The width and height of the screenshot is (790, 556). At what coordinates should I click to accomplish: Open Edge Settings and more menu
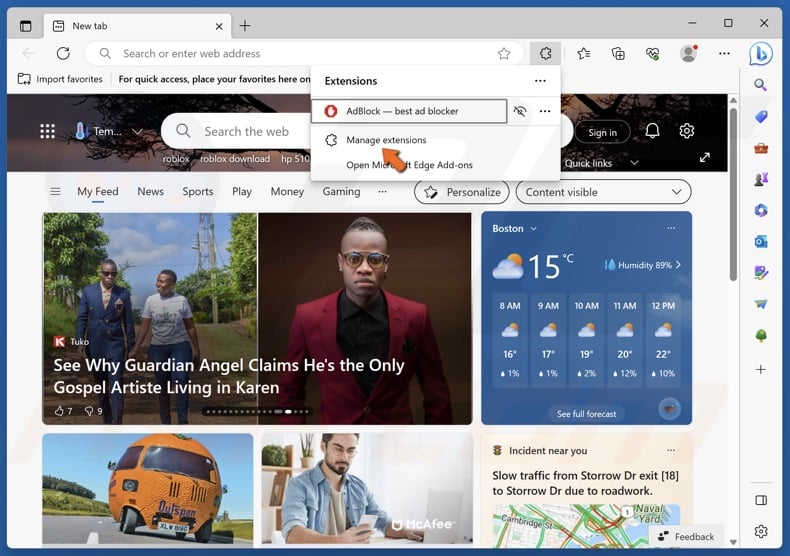725,53
